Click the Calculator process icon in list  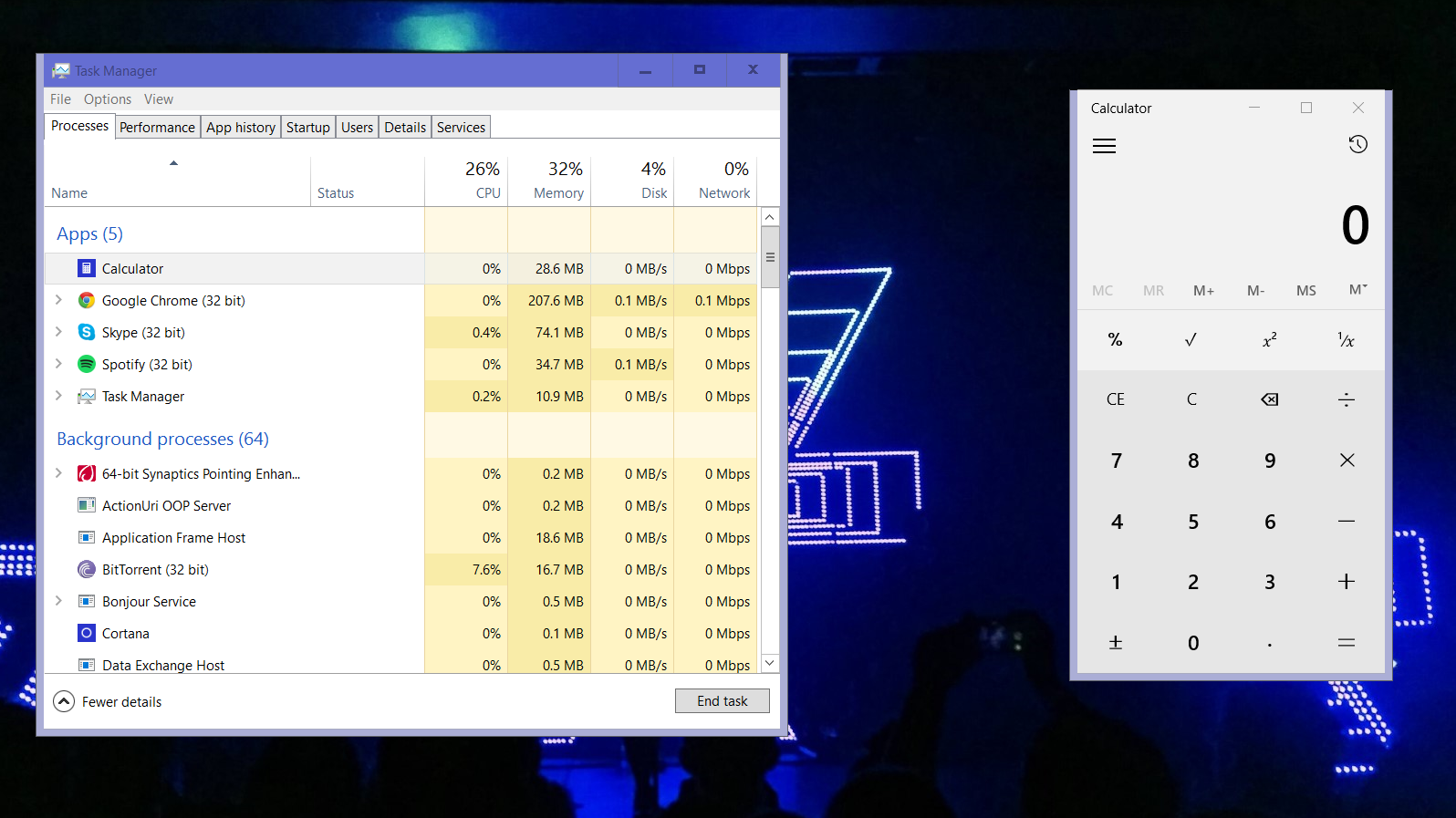click(87, 268)
